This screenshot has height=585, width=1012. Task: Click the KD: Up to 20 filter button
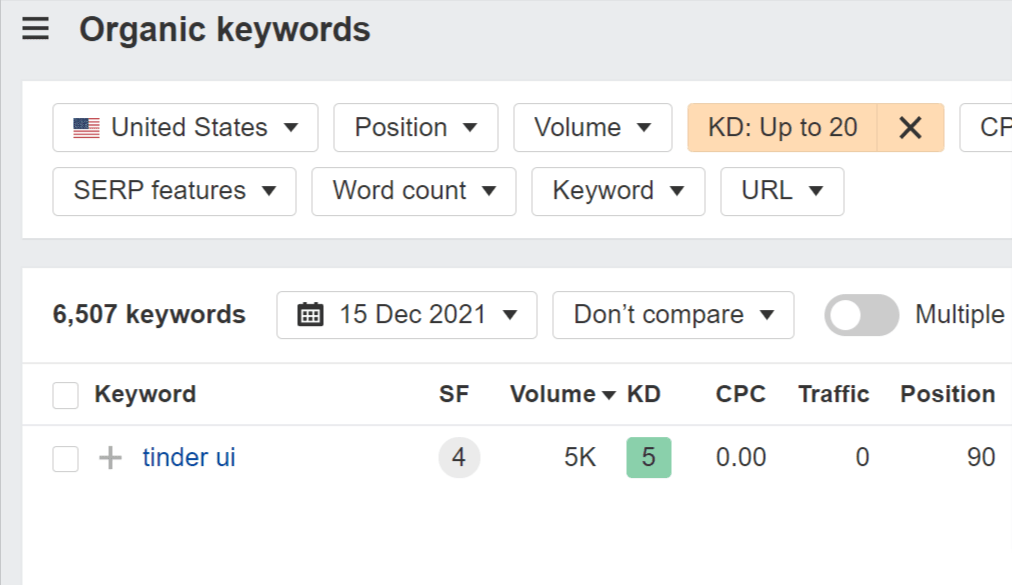point(782,128)
